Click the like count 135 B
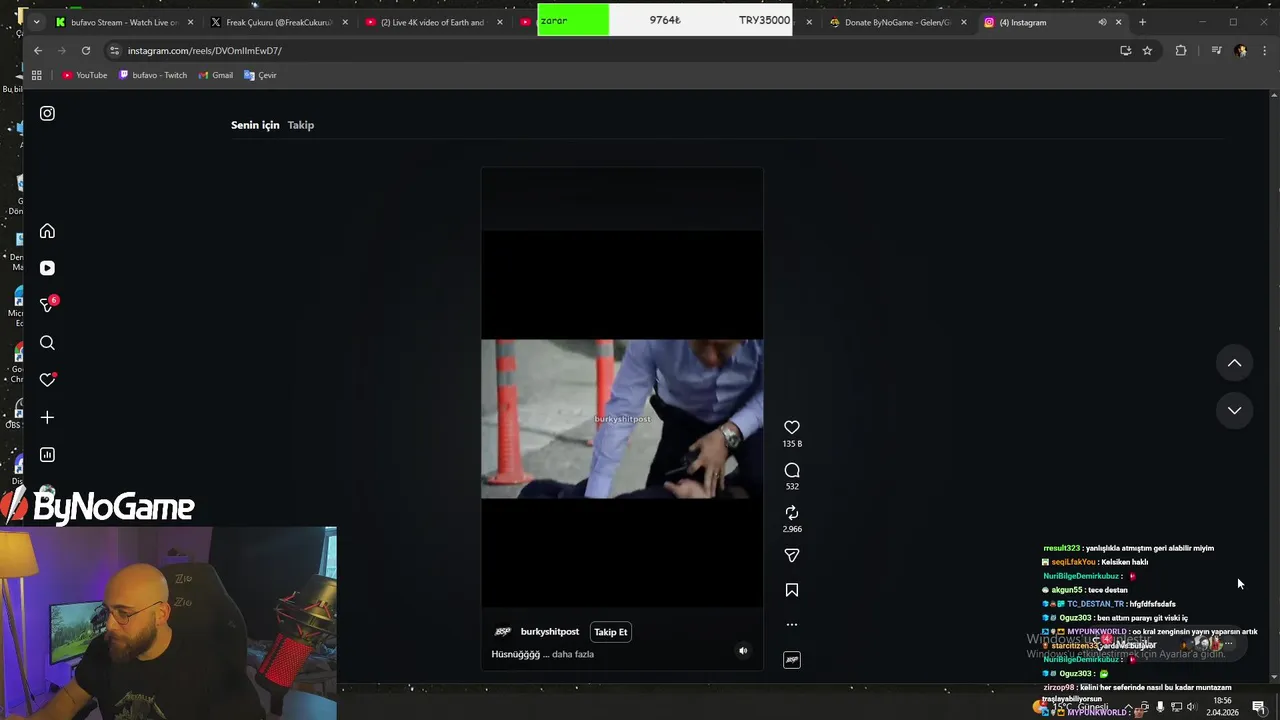 point(792,444)
